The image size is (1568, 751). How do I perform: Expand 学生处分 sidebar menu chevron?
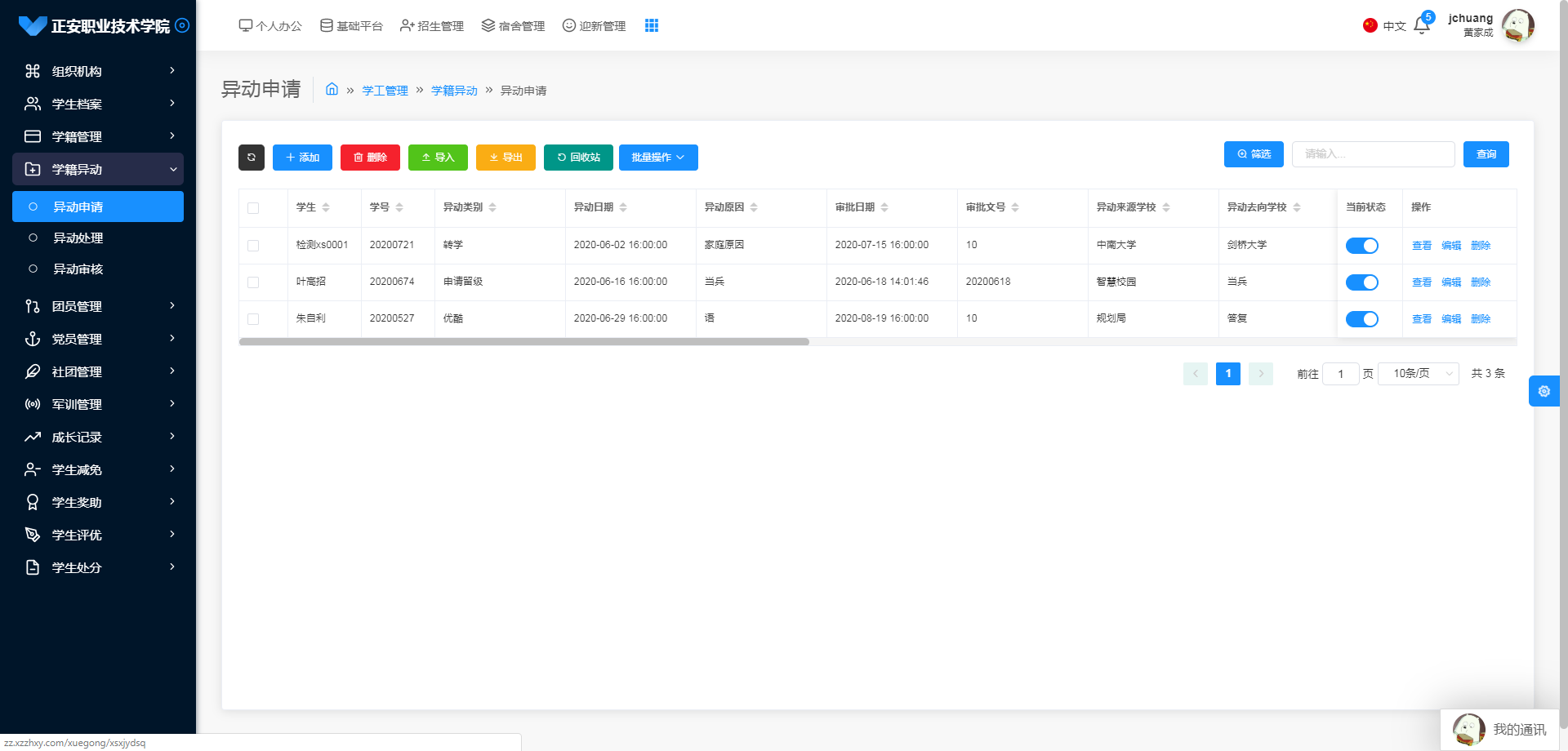[x=172, y=567]
